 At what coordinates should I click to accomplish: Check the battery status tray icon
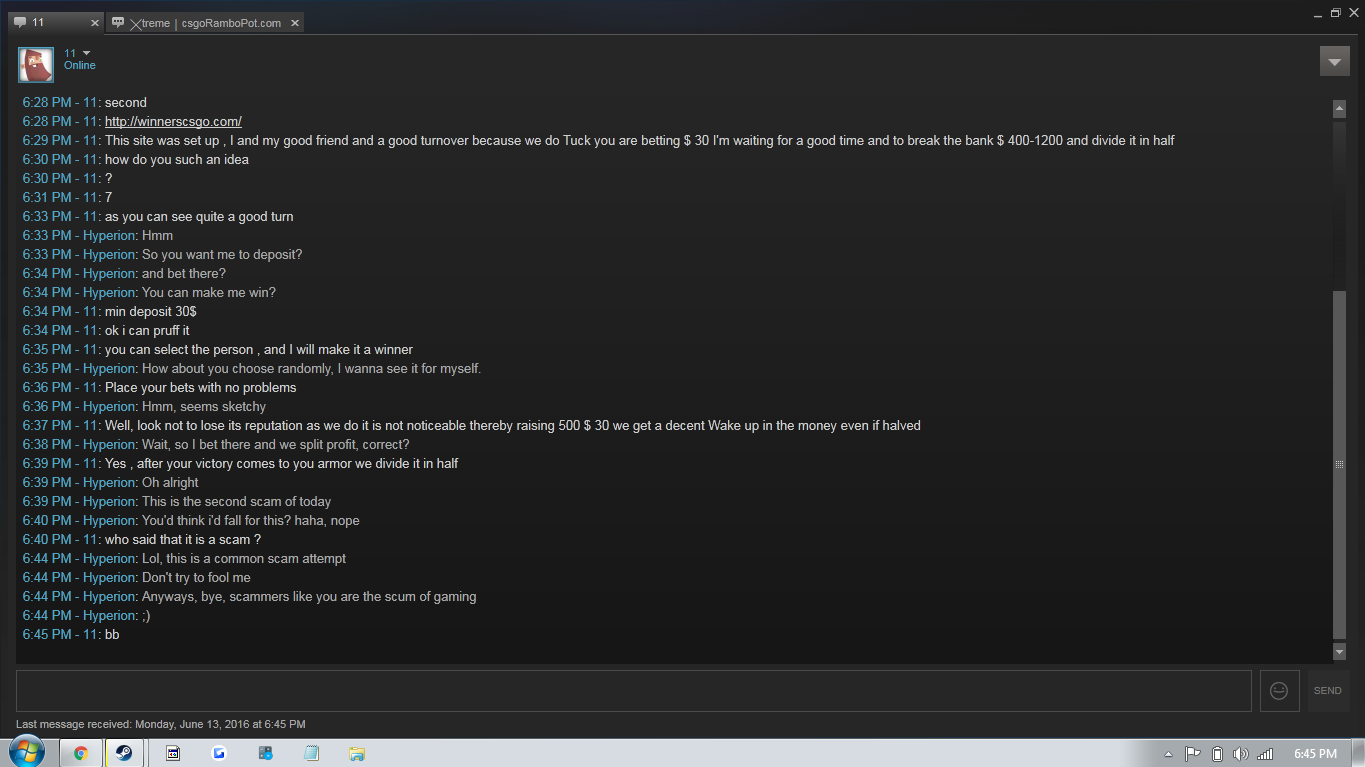(x=1217, y=754)
